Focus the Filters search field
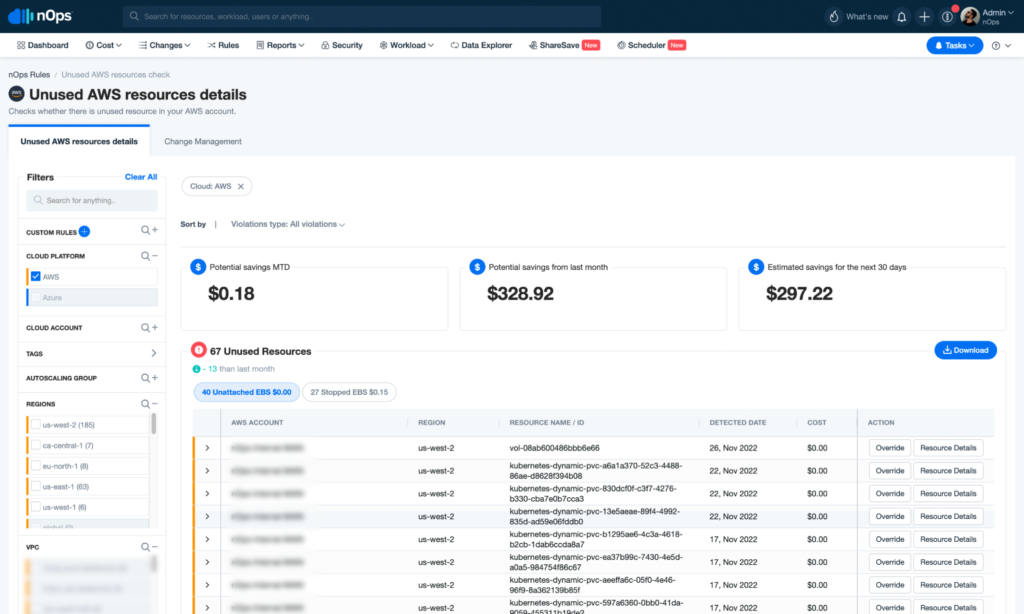This screenshot has height=614, width=1024. coord(91,201)
